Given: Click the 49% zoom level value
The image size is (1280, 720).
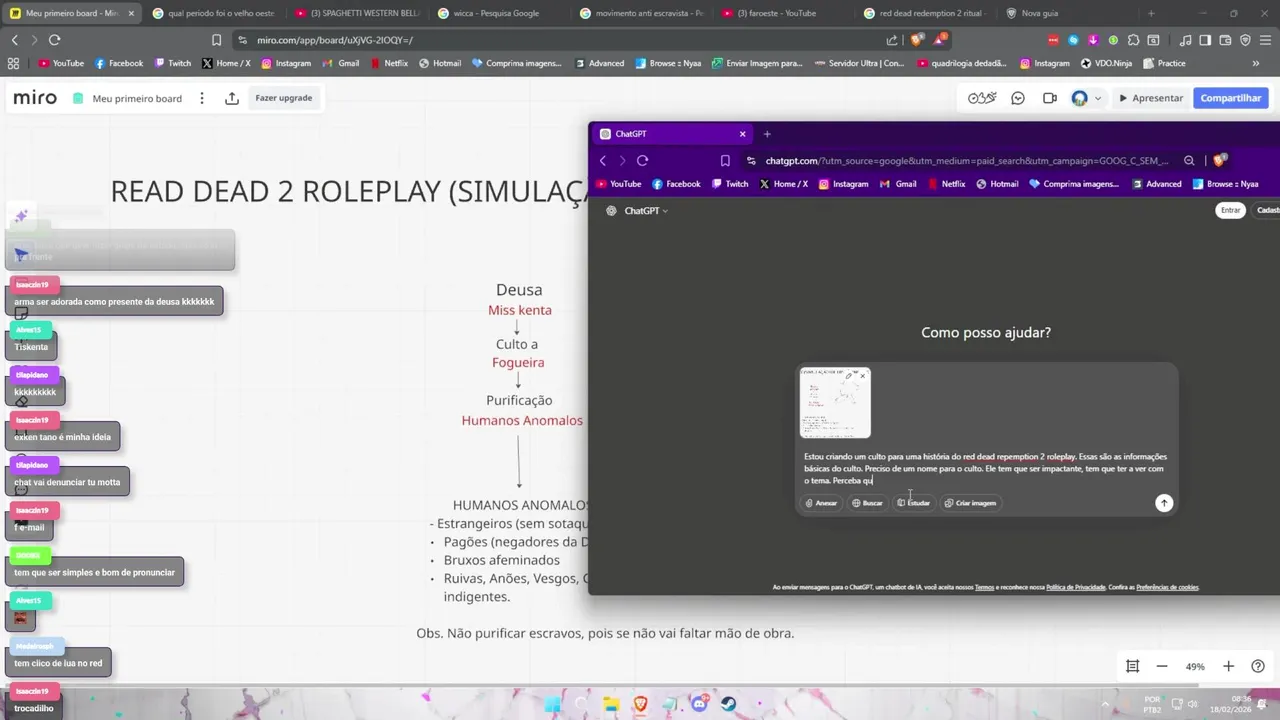Looking at the screenshot, I should pos(1195,666).
